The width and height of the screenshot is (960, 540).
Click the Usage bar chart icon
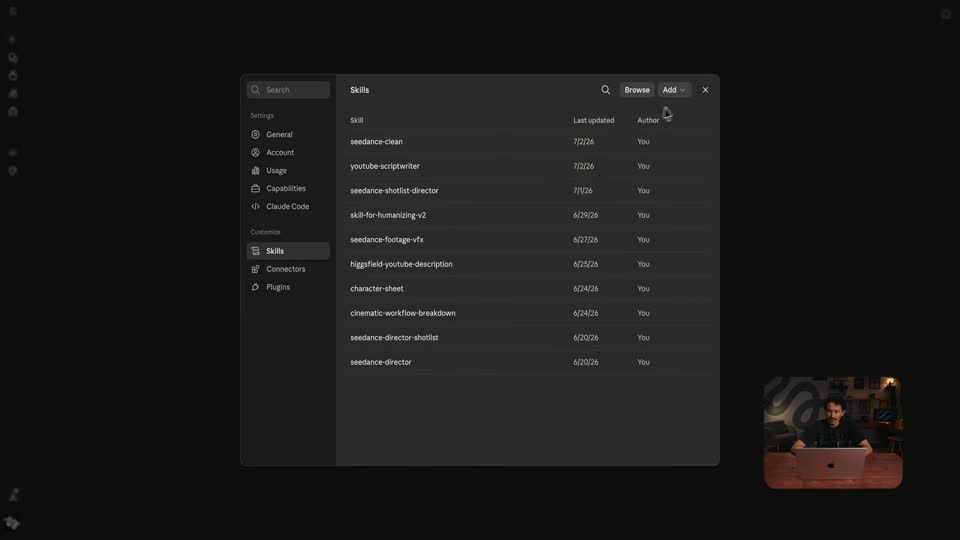[255, 171]
